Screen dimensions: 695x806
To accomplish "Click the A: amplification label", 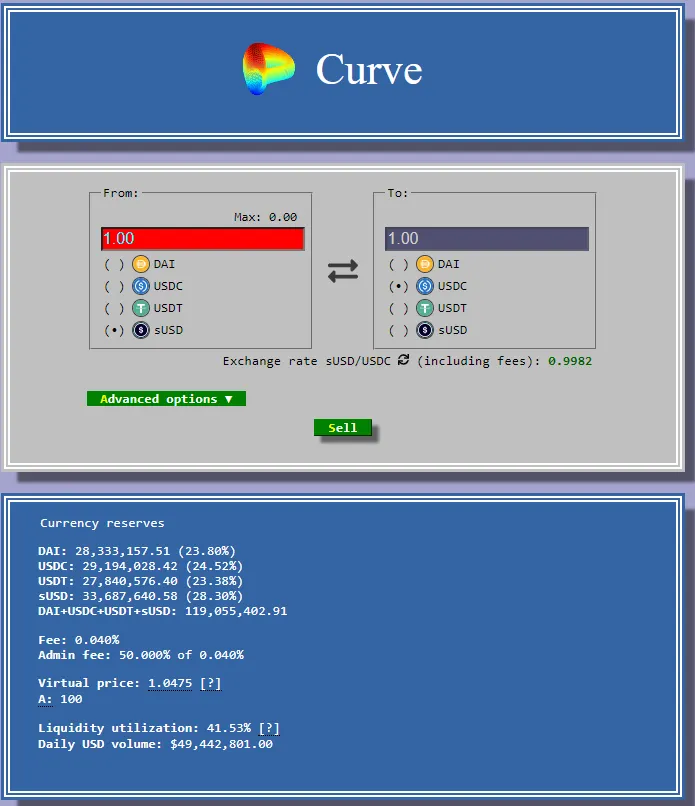I will (x=45, y=699).
